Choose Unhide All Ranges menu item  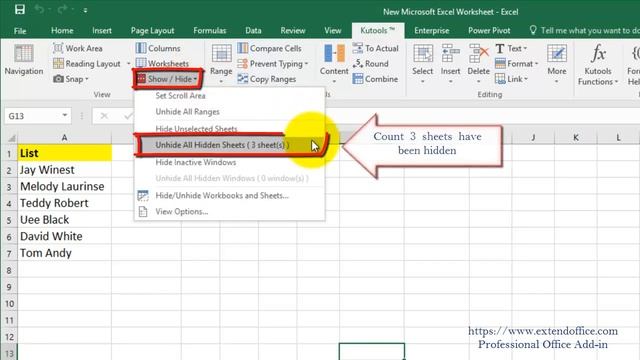click(230, 112)
